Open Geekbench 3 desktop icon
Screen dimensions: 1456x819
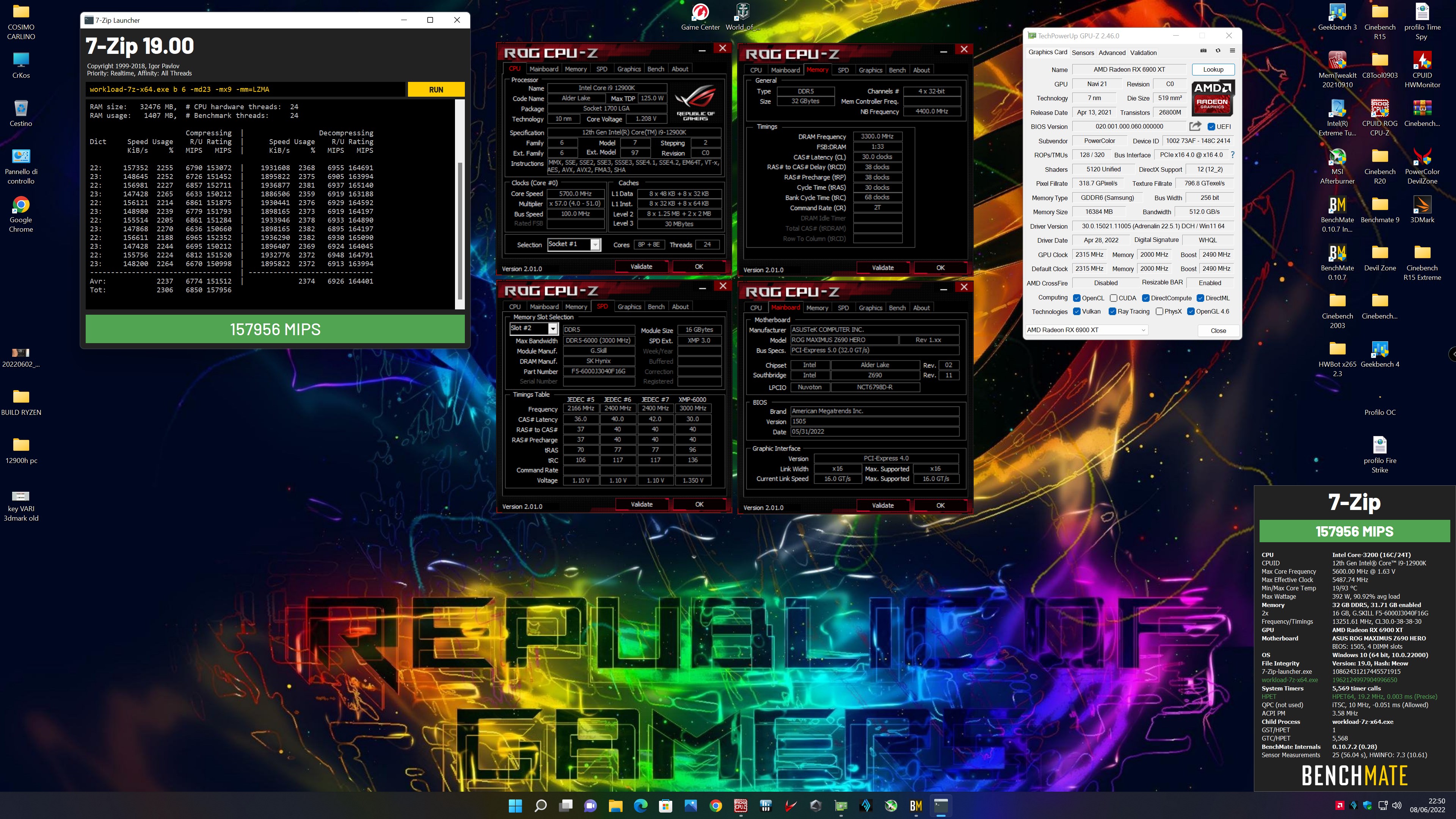[x=1337, y=17]
